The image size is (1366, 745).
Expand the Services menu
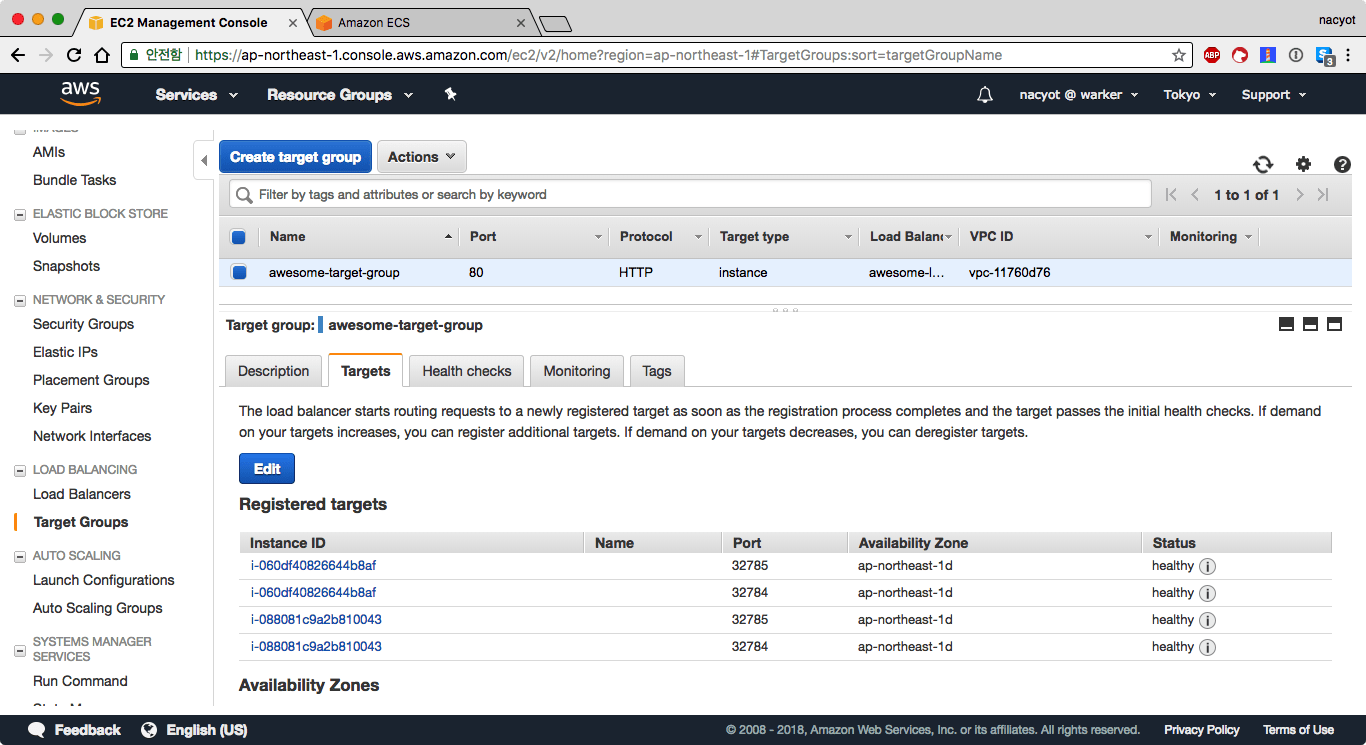tap(196, 95)
